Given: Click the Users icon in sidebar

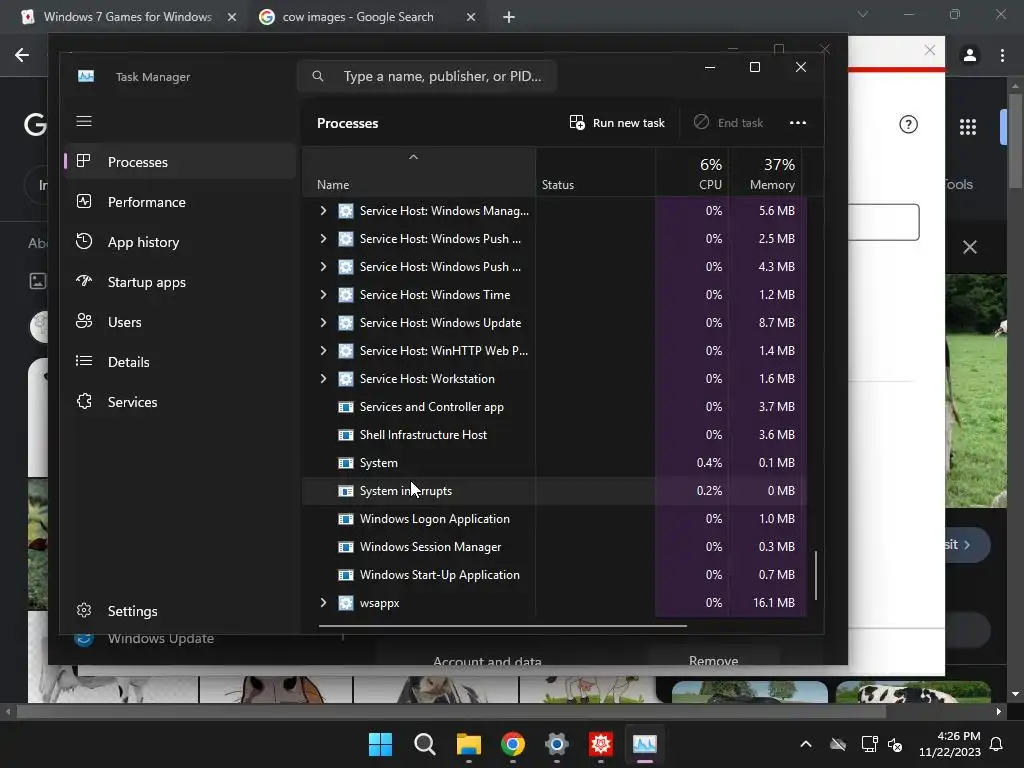Looking at the screenshot, I should click(x=84, y=321).
